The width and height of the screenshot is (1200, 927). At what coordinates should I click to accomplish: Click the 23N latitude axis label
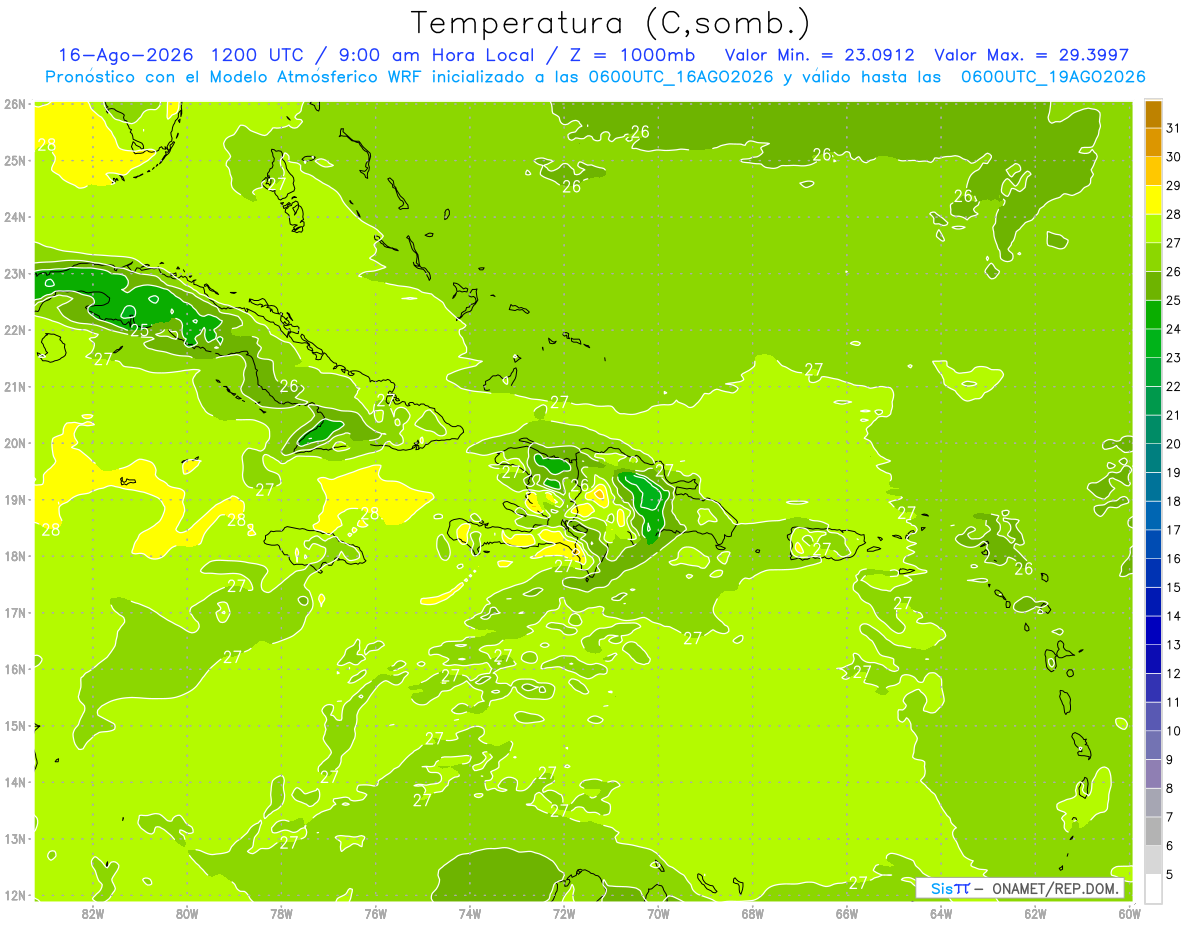point(14,273)
